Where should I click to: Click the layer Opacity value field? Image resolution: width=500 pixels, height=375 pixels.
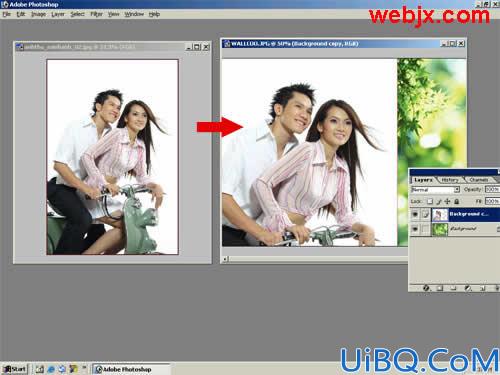(492, 189)
